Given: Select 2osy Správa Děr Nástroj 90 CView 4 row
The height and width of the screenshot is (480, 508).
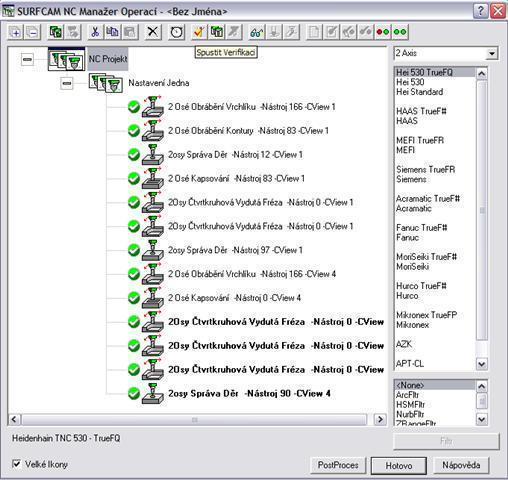Looking at the screenshot, I should pos(249,394).
